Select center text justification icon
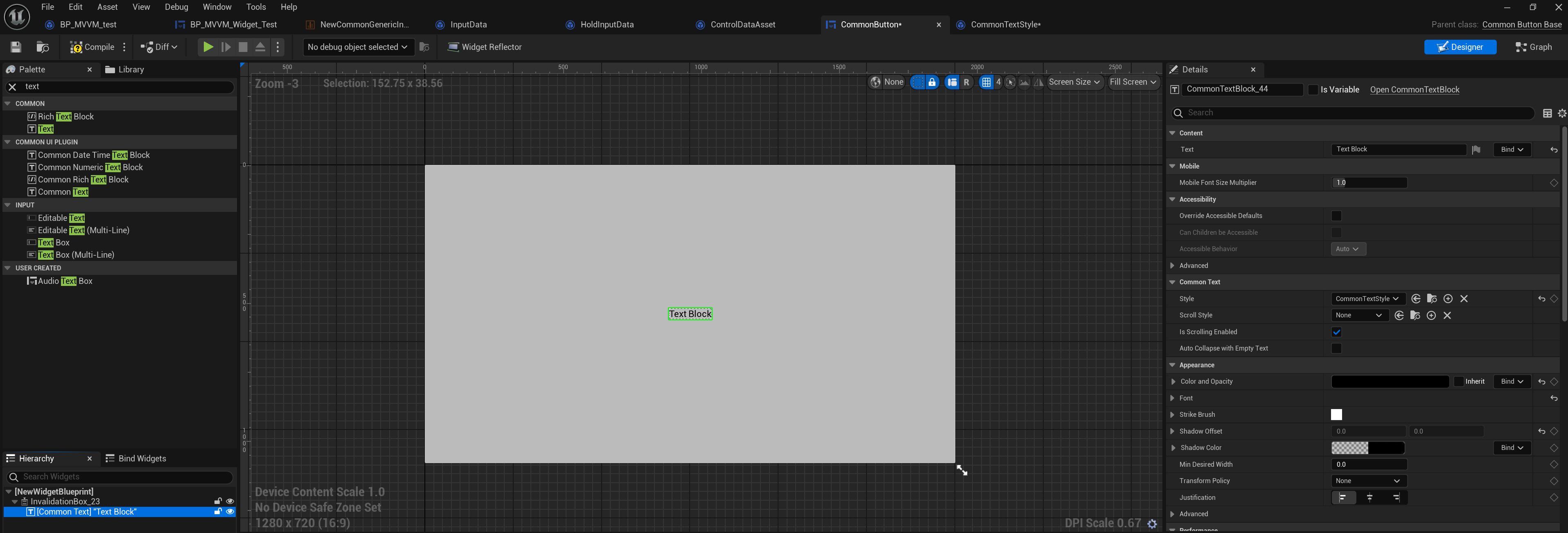The image size is (1568, 533). [x=1369, y=498]
